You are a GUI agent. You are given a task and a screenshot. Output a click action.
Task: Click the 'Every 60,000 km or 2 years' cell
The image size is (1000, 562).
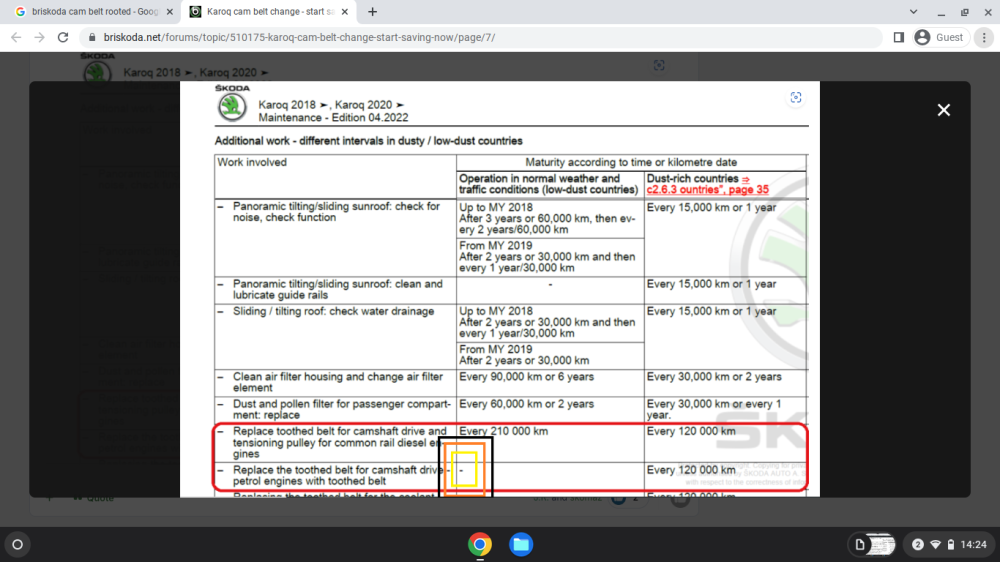(x=526, y=404)
